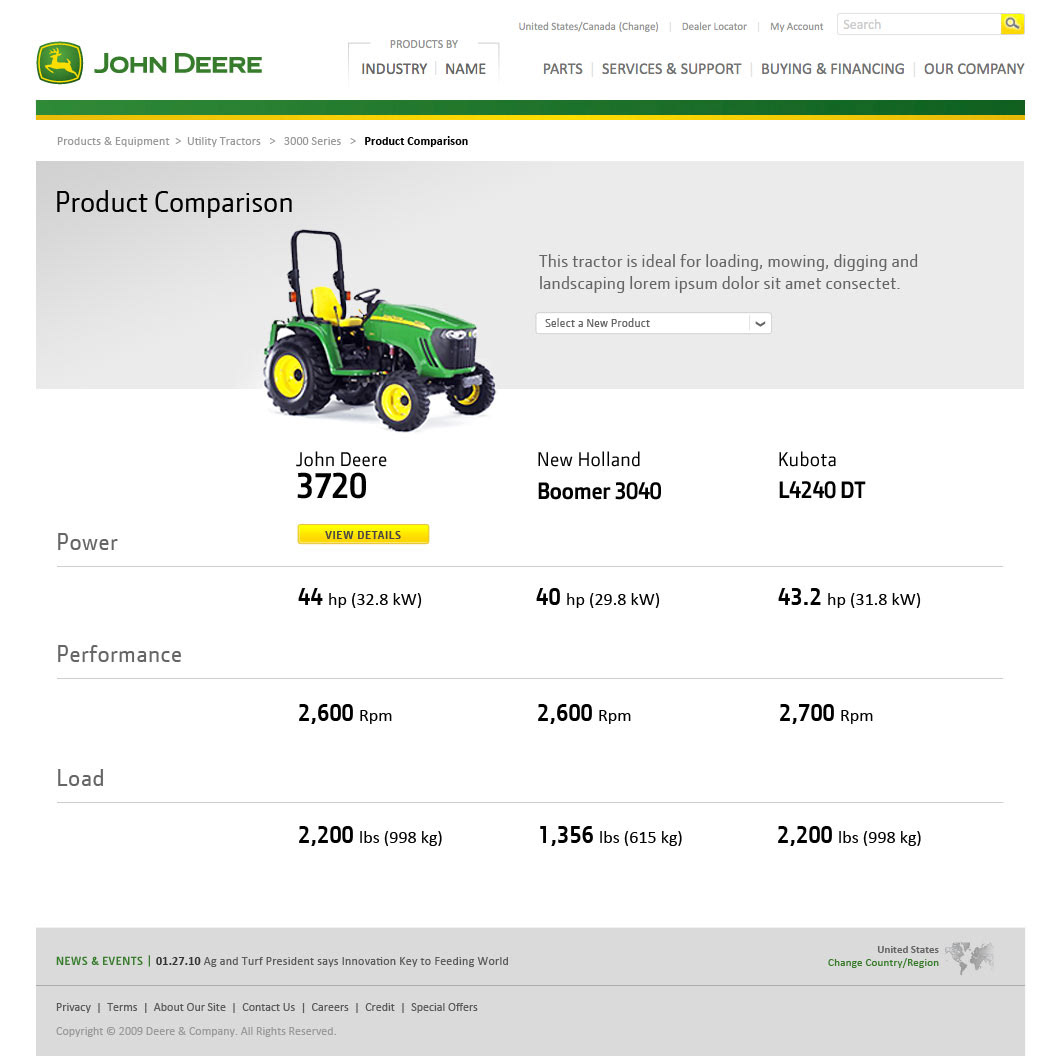Click the View Details button

click(x=363, y=534)
